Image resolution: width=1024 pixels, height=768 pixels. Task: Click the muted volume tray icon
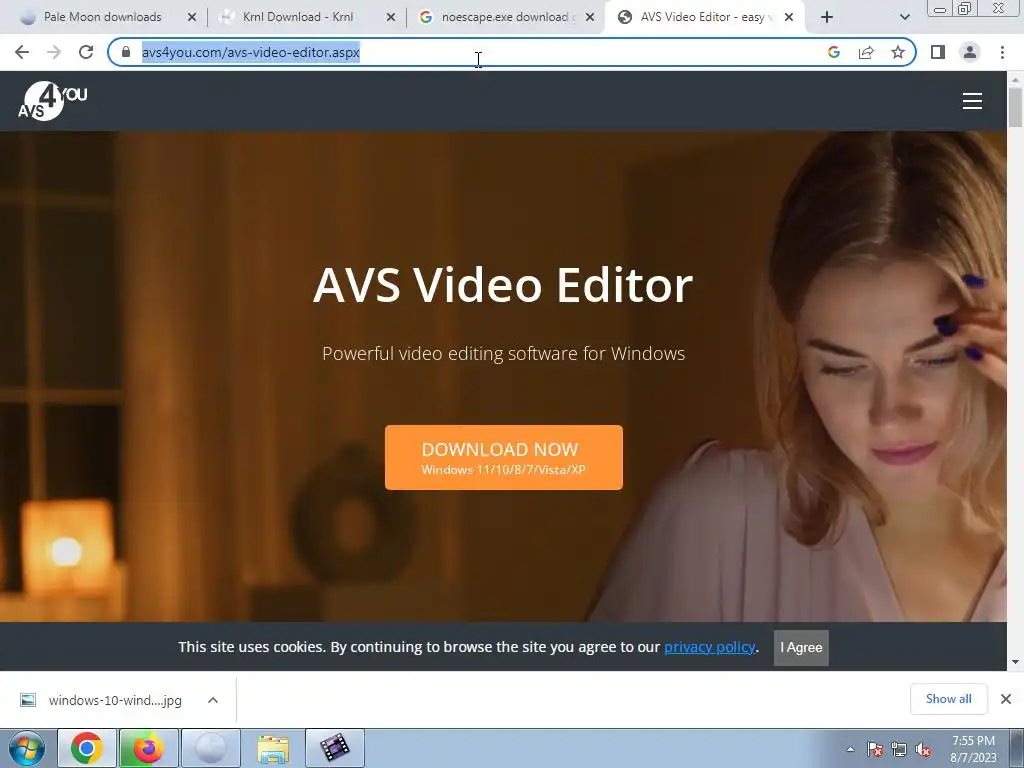[923, 749]
